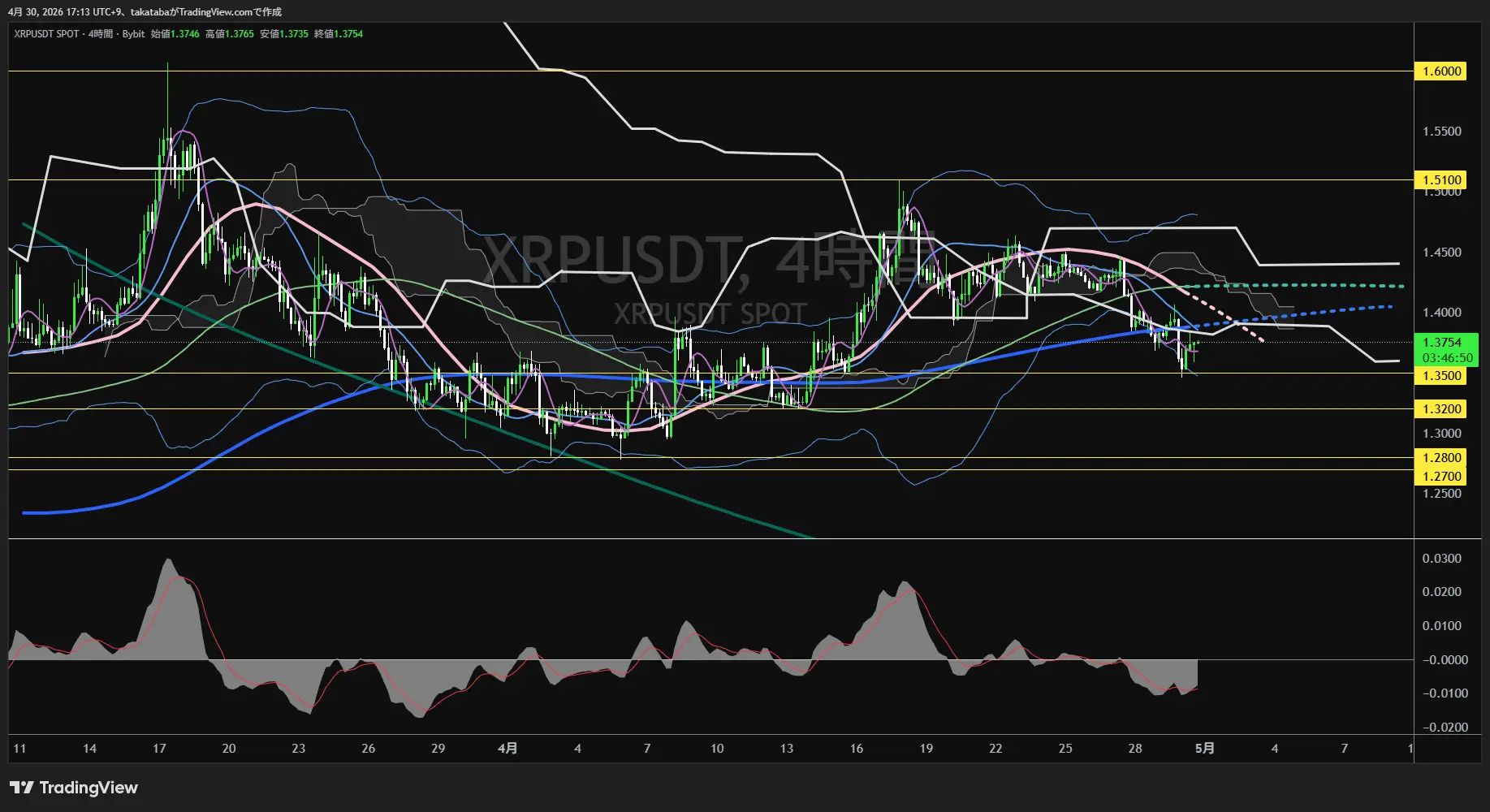Click the 03:46:50 candle countdown timer
Image resolution: width=1490 pixels, height=812 pixels.
point(1446,358)
